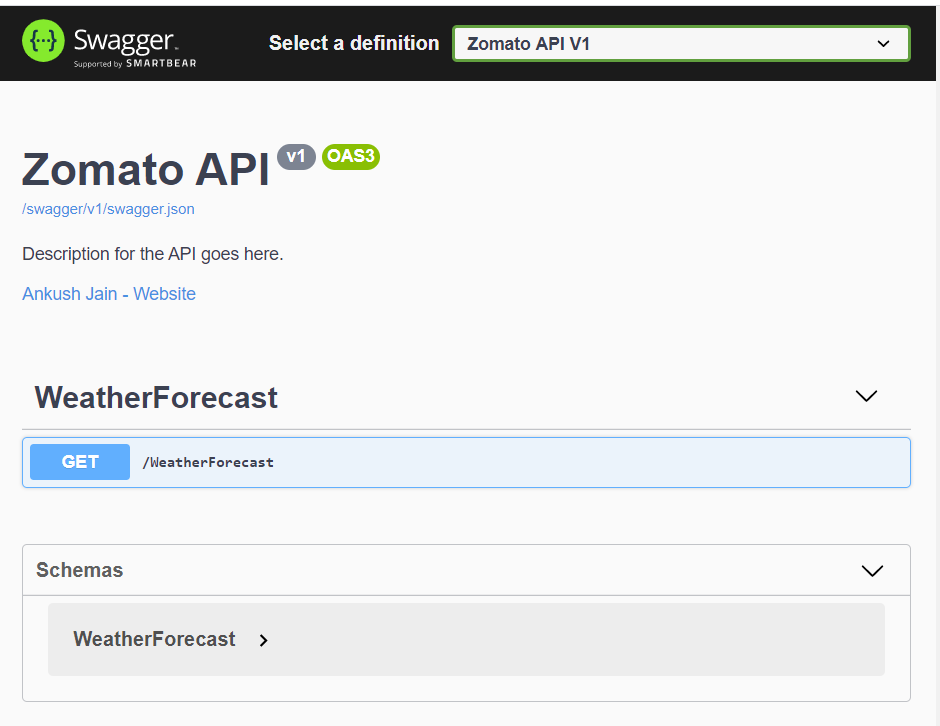Click the chevron beside WeatherForecast section
Screen dimensions: 940x726
pyautogui.click(x=866, y=396)
